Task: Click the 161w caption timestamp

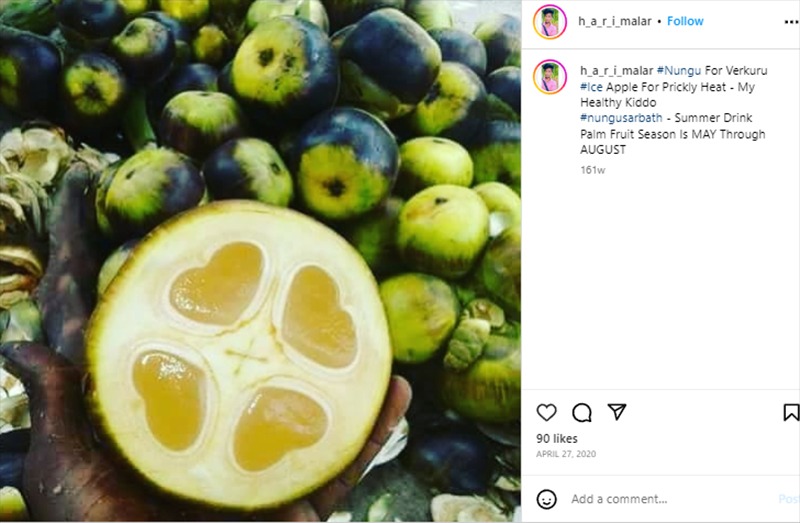Action: tap(590, 170)
